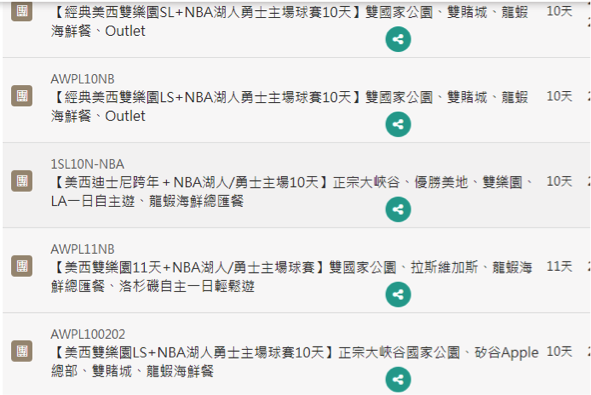Click tour code AWPL11NB

pos(83,250)
